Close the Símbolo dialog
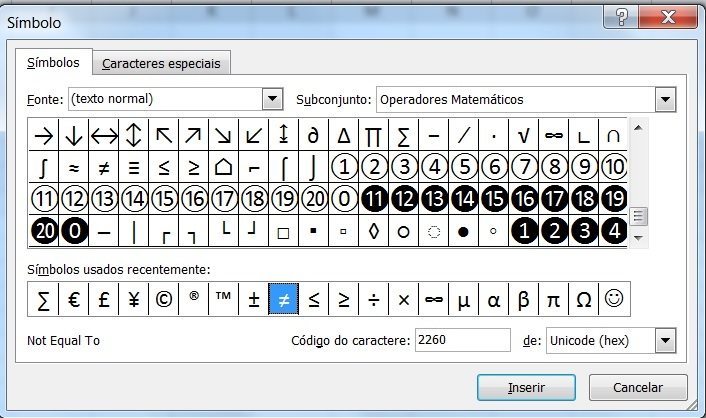This screenshot has width=706, height=418. 668,17
